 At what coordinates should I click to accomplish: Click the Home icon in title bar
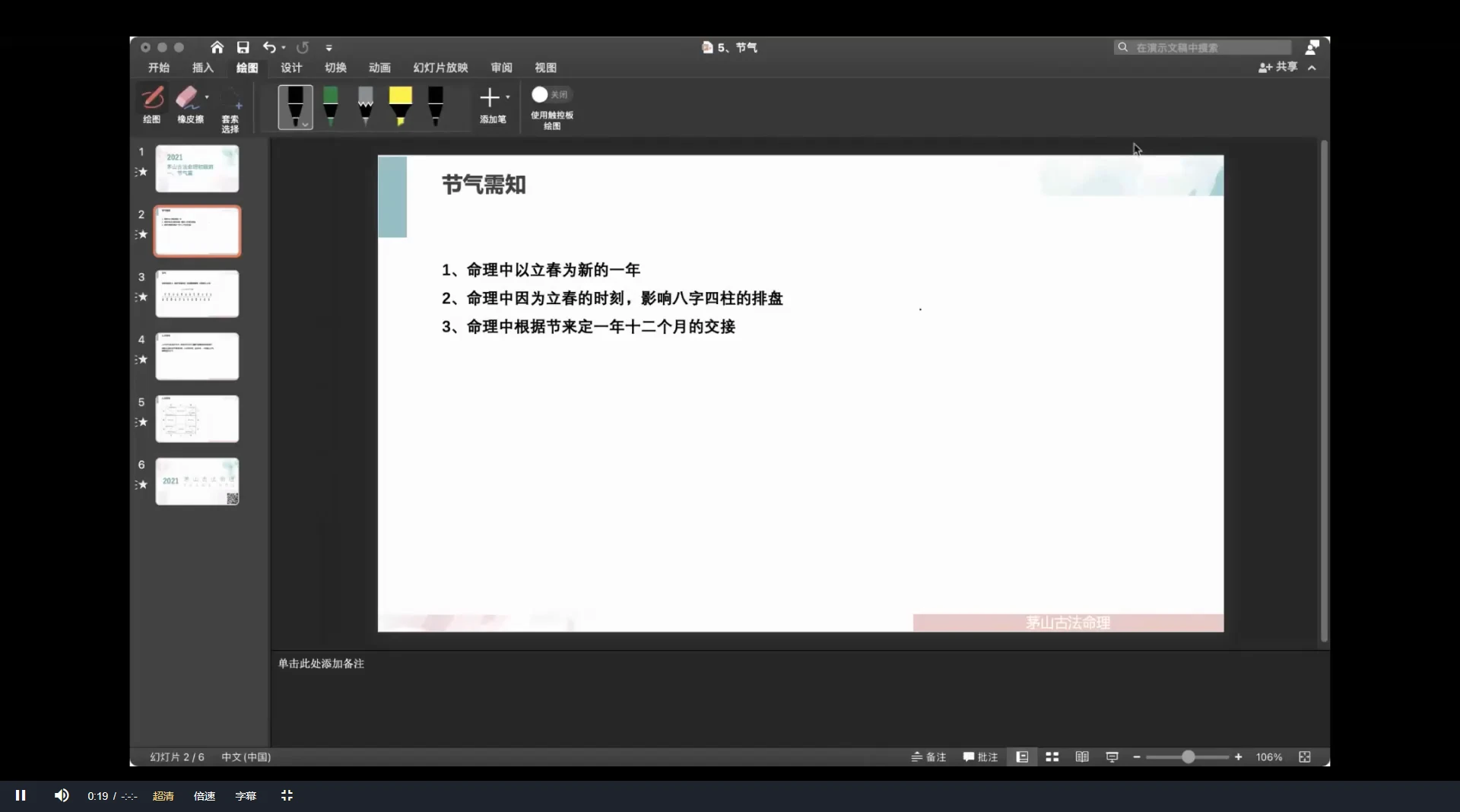(217, 47)
